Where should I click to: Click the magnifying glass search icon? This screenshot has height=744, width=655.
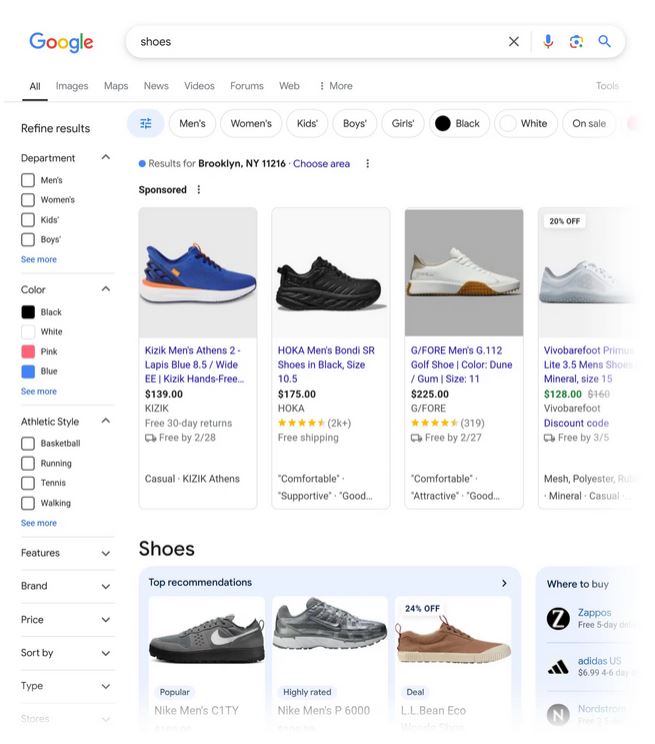point(604,42)
